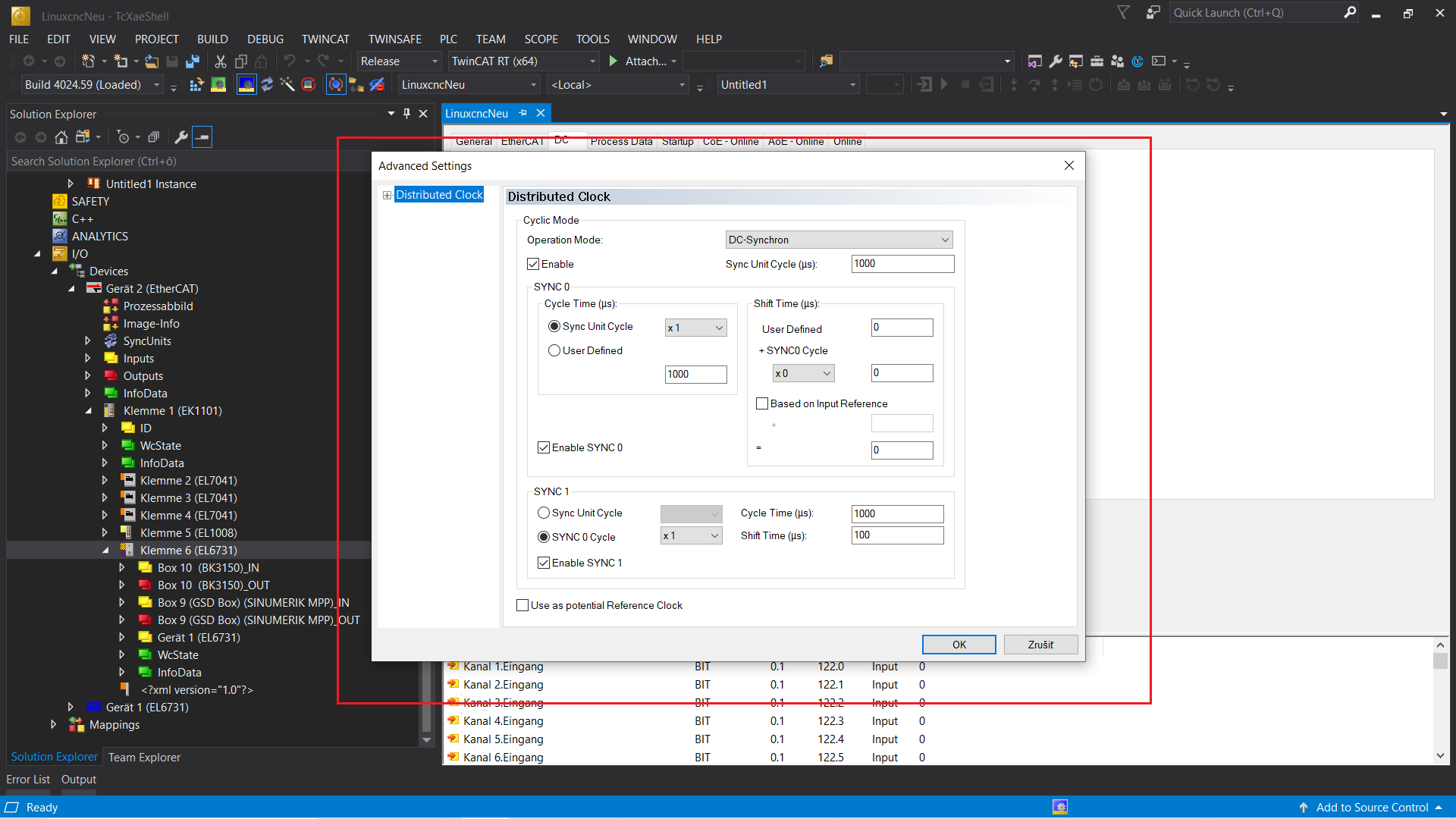The height and width of the screenshot is (819, 1456).
Task: Check Use as potential Reference Clock
Action: pos(522,605)
